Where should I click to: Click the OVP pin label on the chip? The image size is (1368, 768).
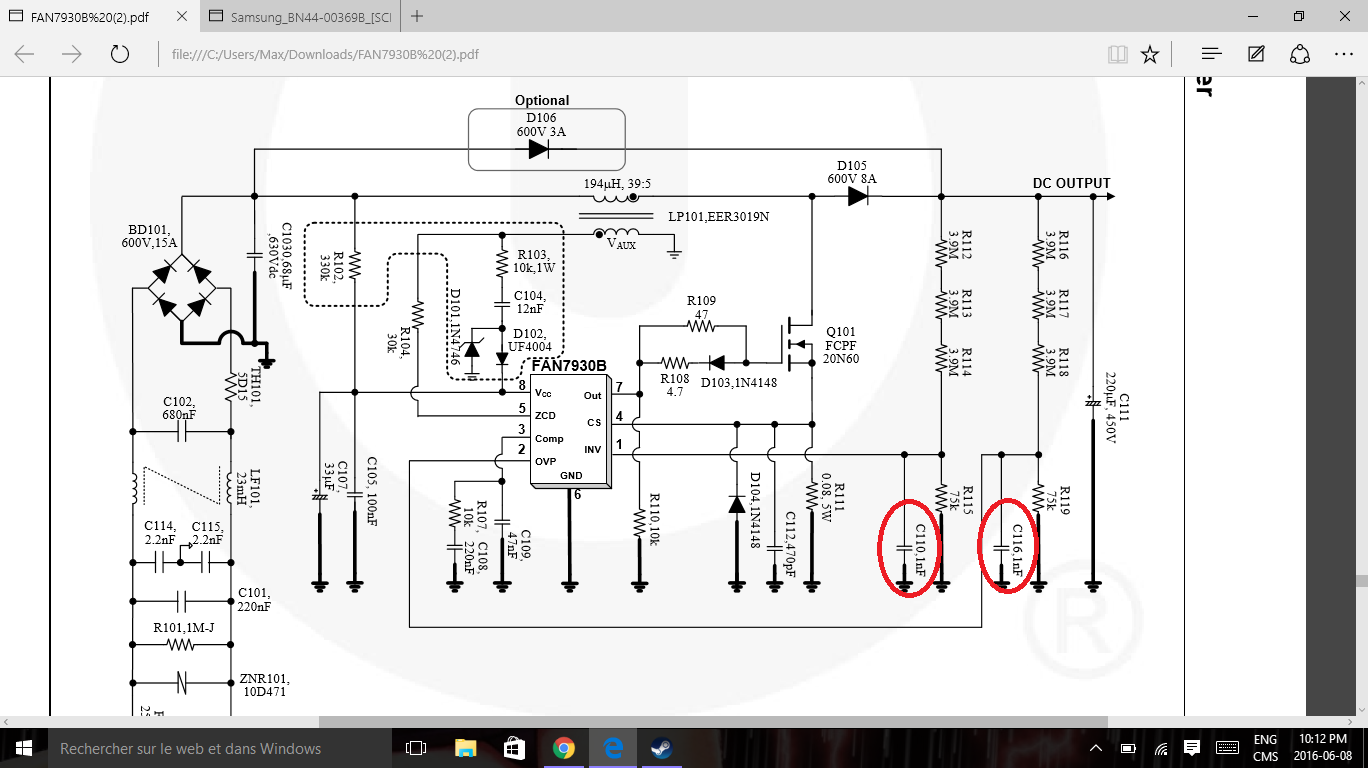[x=545, y=461]
